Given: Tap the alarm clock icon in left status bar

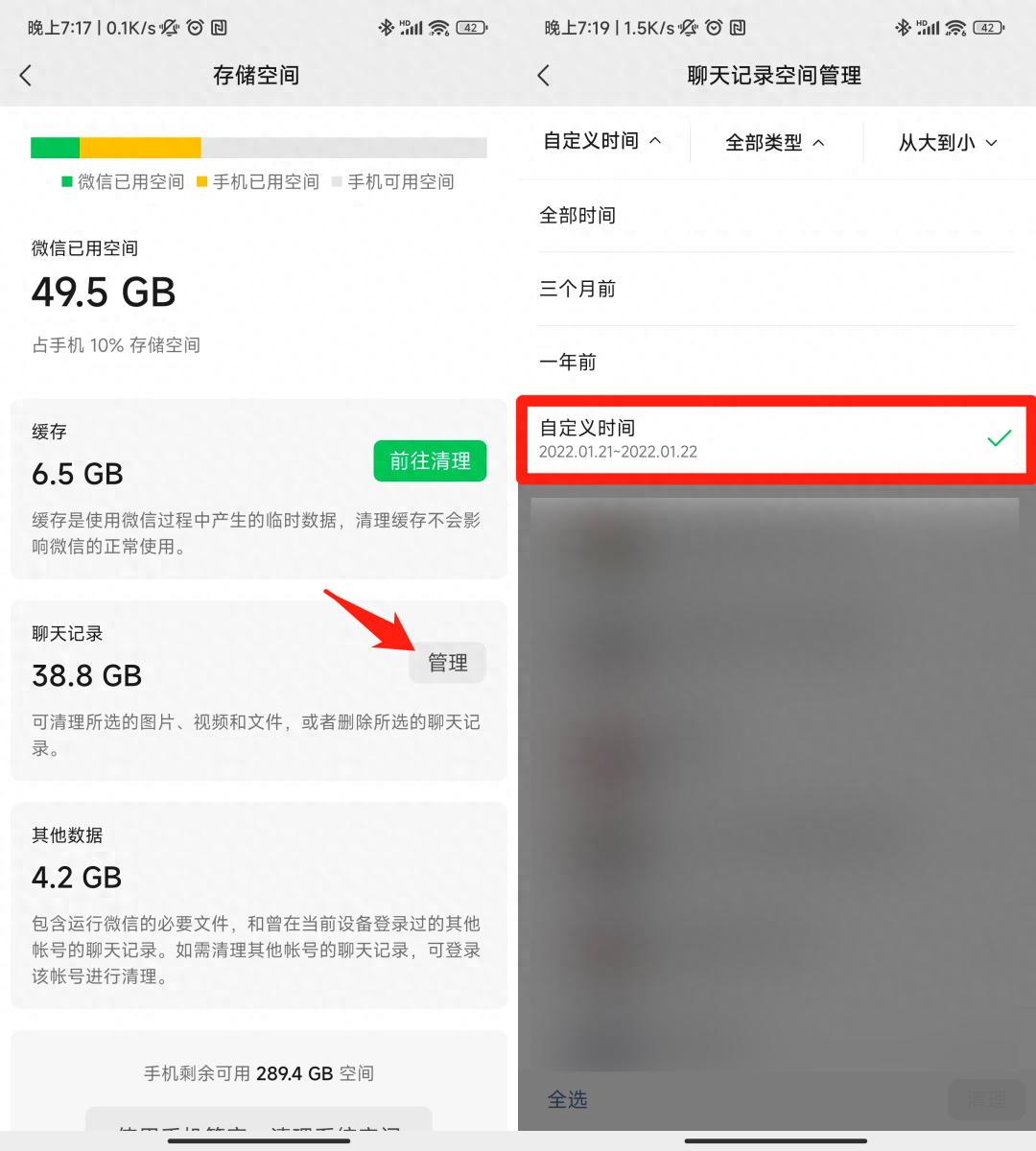Looking at the screenshot, I should pos(195,28).
